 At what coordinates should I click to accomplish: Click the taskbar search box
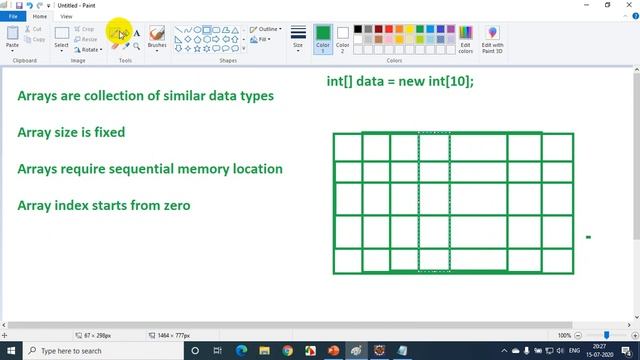[x=103, y=351]
